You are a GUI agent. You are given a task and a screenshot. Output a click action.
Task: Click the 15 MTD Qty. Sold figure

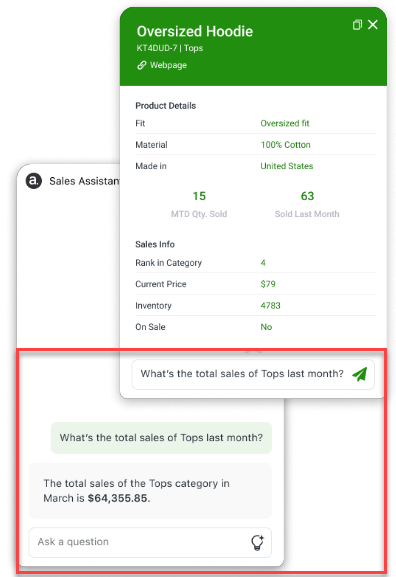pyautogui.click(x=199, y=196)
